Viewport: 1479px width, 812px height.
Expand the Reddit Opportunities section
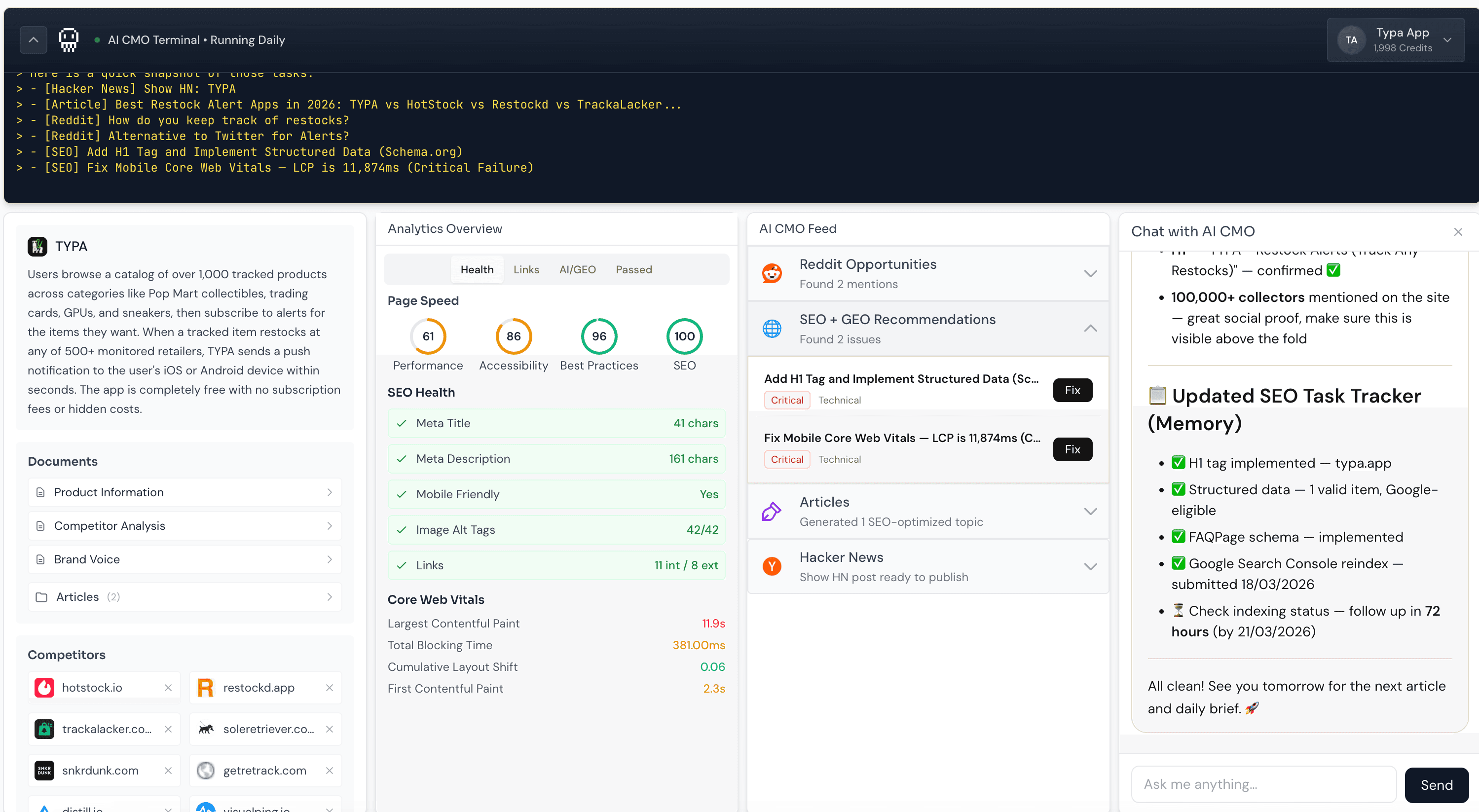pyautogui.click(x=1090, y=273)
